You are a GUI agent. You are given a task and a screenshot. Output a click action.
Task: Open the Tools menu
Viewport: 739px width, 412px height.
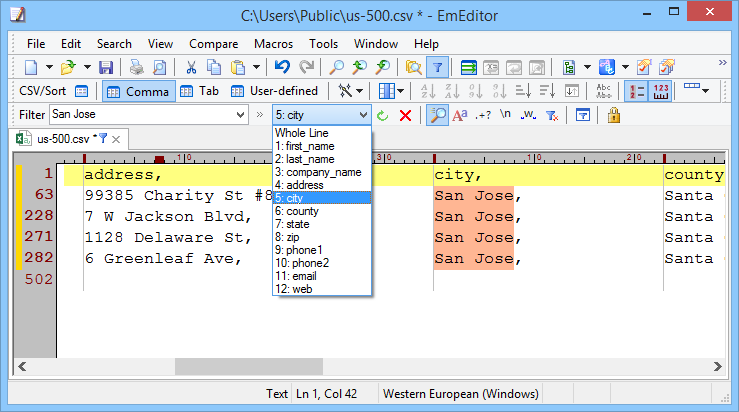(x=323, y=44)
